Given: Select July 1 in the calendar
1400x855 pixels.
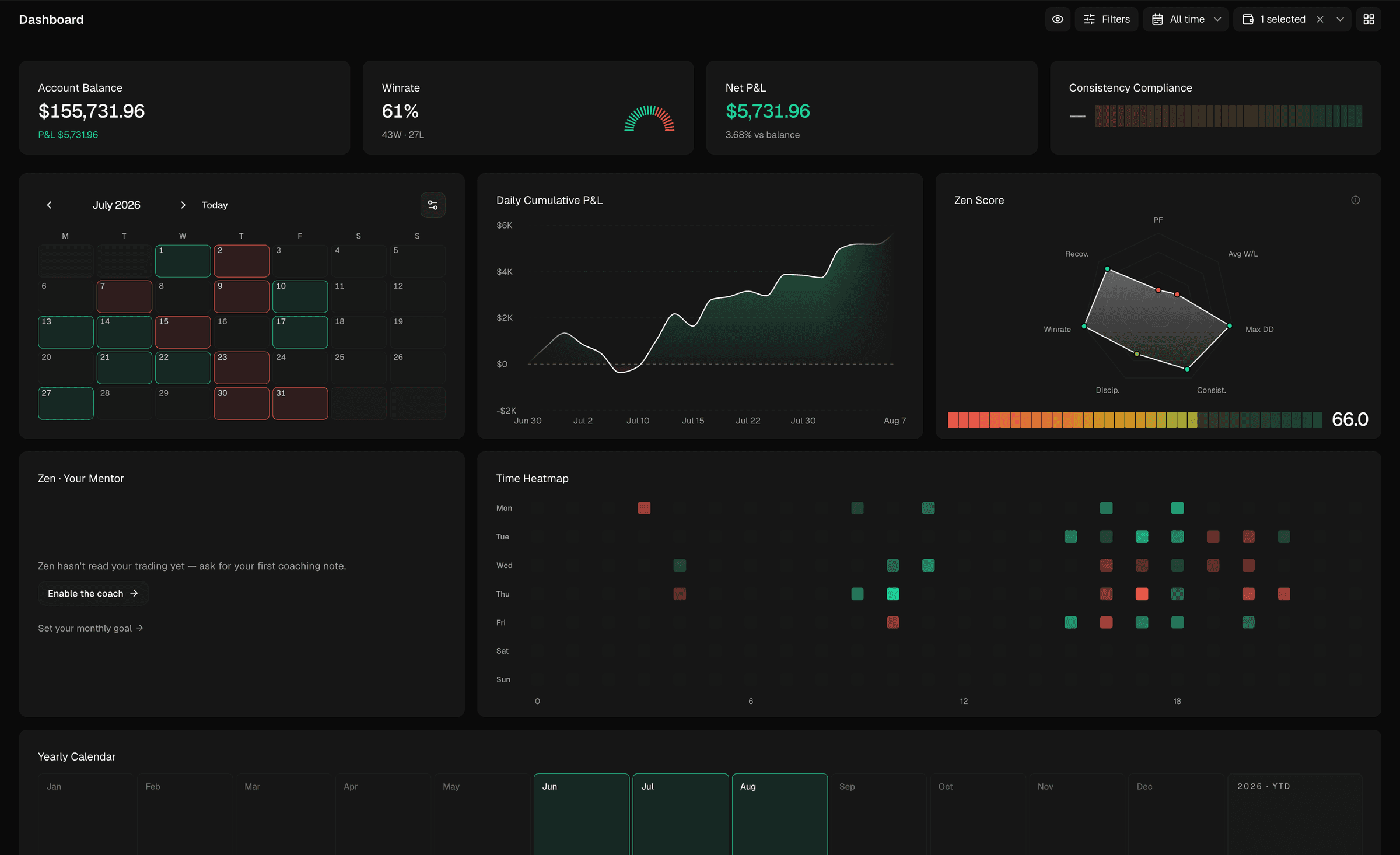Looking at the screenshot, I should (183, 261).
